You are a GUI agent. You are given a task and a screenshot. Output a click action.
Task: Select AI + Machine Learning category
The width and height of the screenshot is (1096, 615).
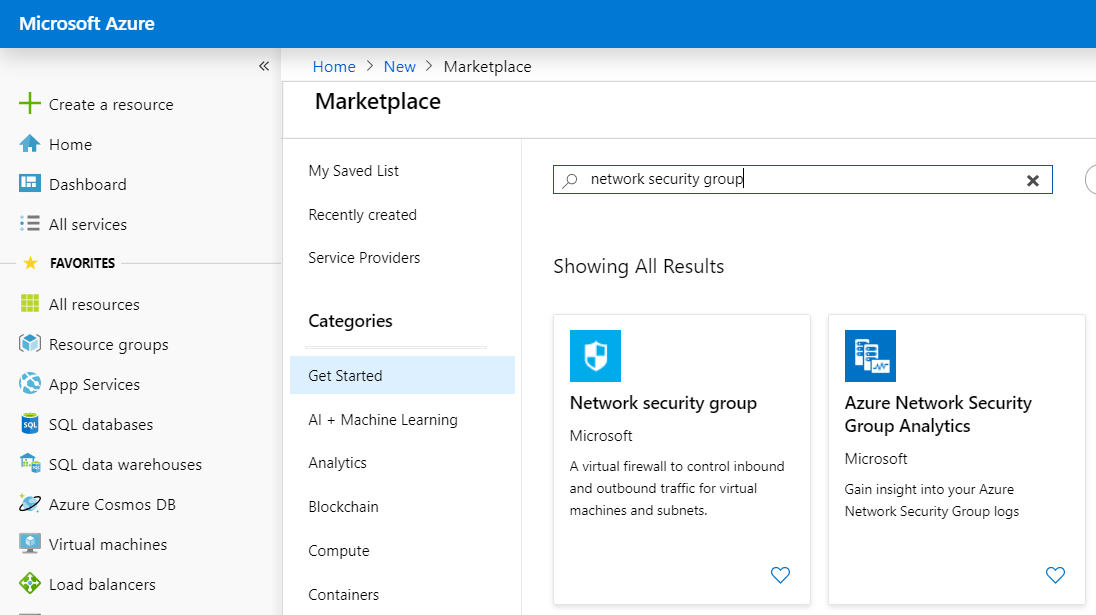tap(382, 420)
